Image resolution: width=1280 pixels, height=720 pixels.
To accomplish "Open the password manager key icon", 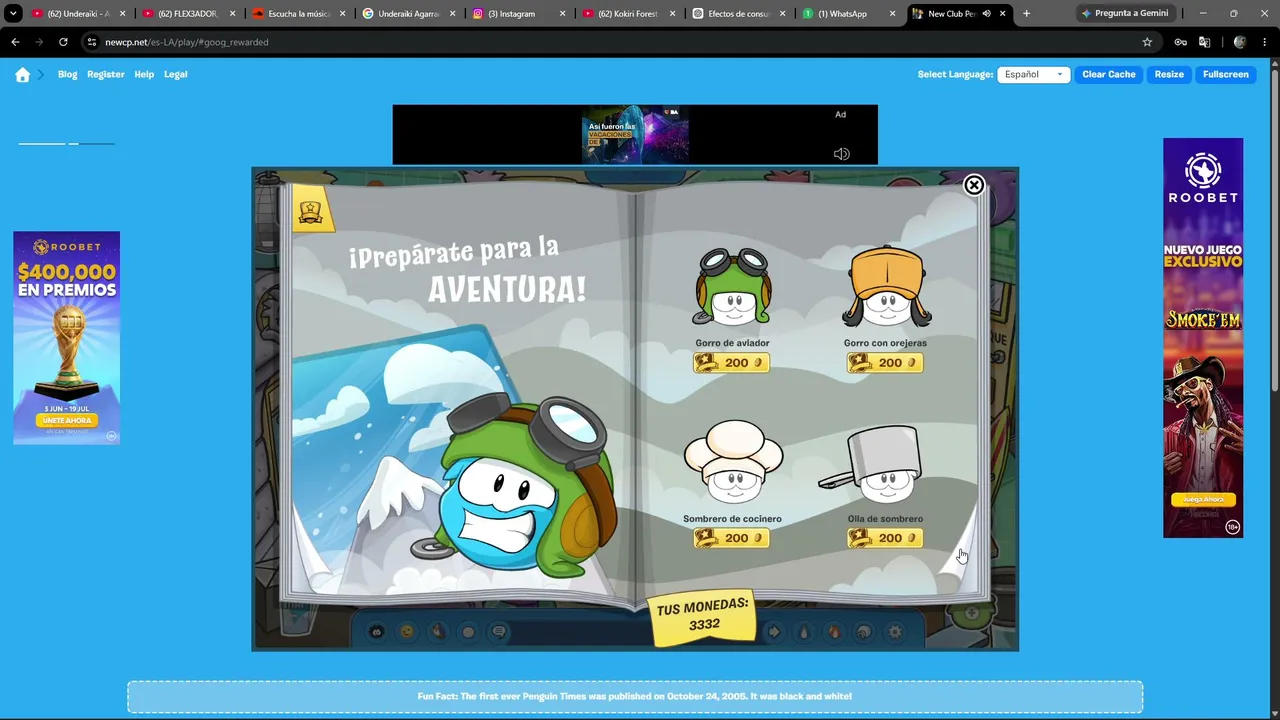I will pos(1180,42).
